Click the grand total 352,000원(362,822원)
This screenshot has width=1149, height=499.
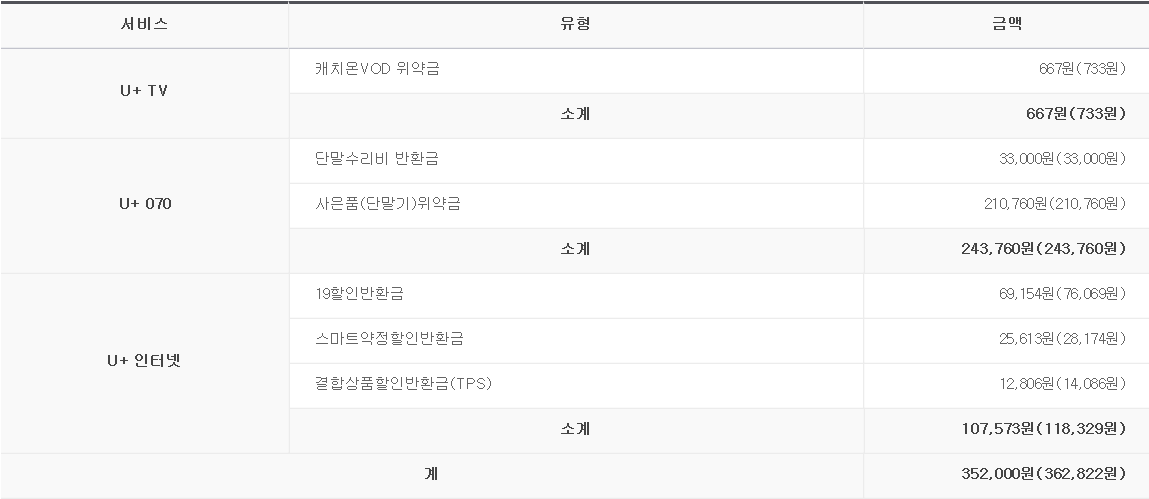tap(1043, 474)
